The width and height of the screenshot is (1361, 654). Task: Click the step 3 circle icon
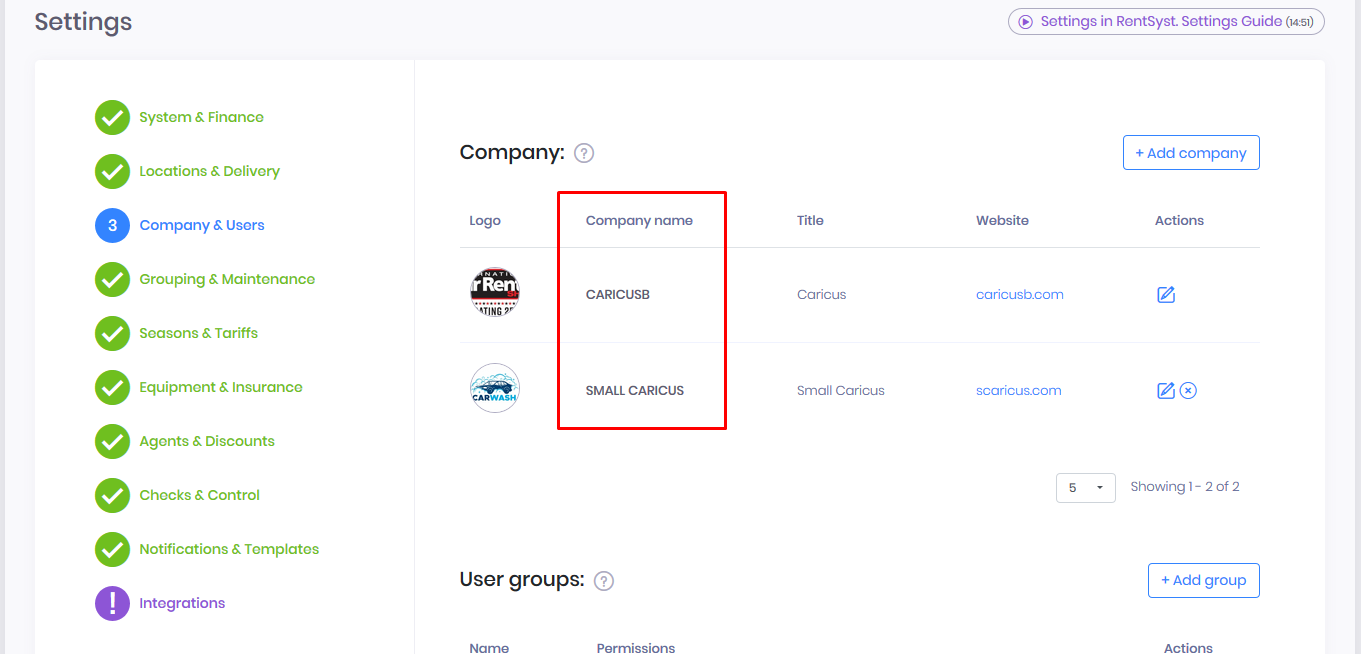coord(112,225)
